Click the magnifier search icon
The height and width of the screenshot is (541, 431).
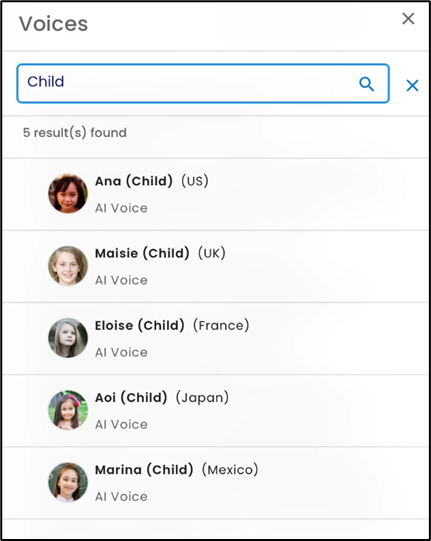click(x=366, y=84)
